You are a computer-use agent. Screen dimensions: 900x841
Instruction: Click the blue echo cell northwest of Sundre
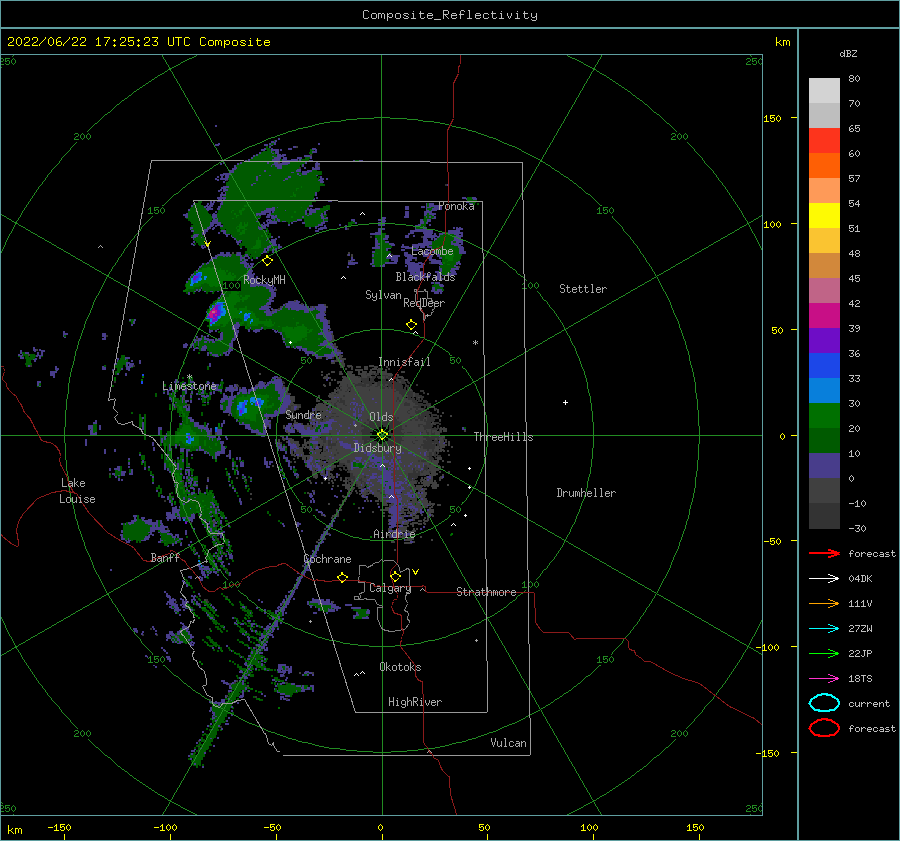tap(249, 405)
